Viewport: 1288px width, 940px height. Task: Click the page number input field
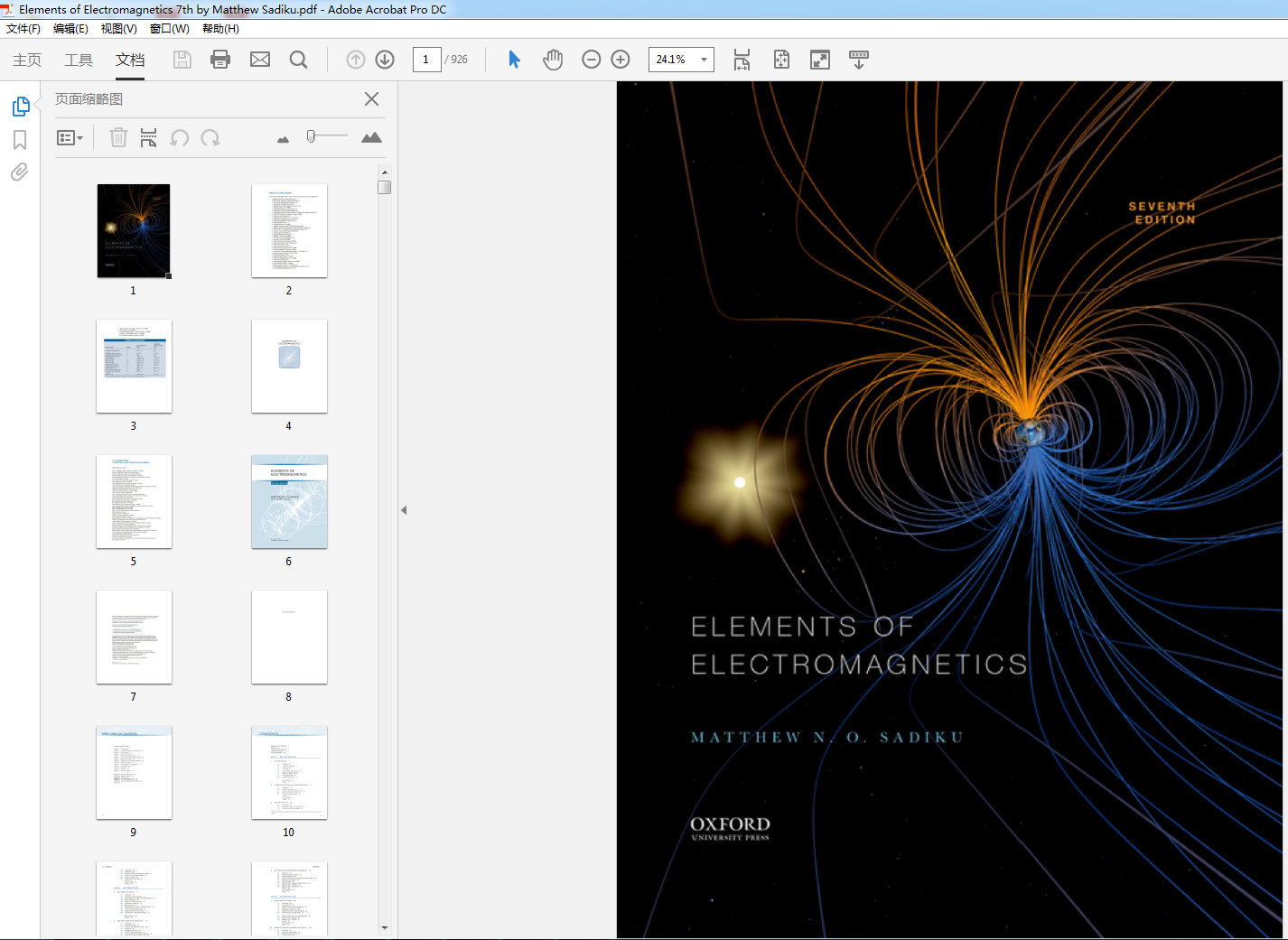coord(426,60)
